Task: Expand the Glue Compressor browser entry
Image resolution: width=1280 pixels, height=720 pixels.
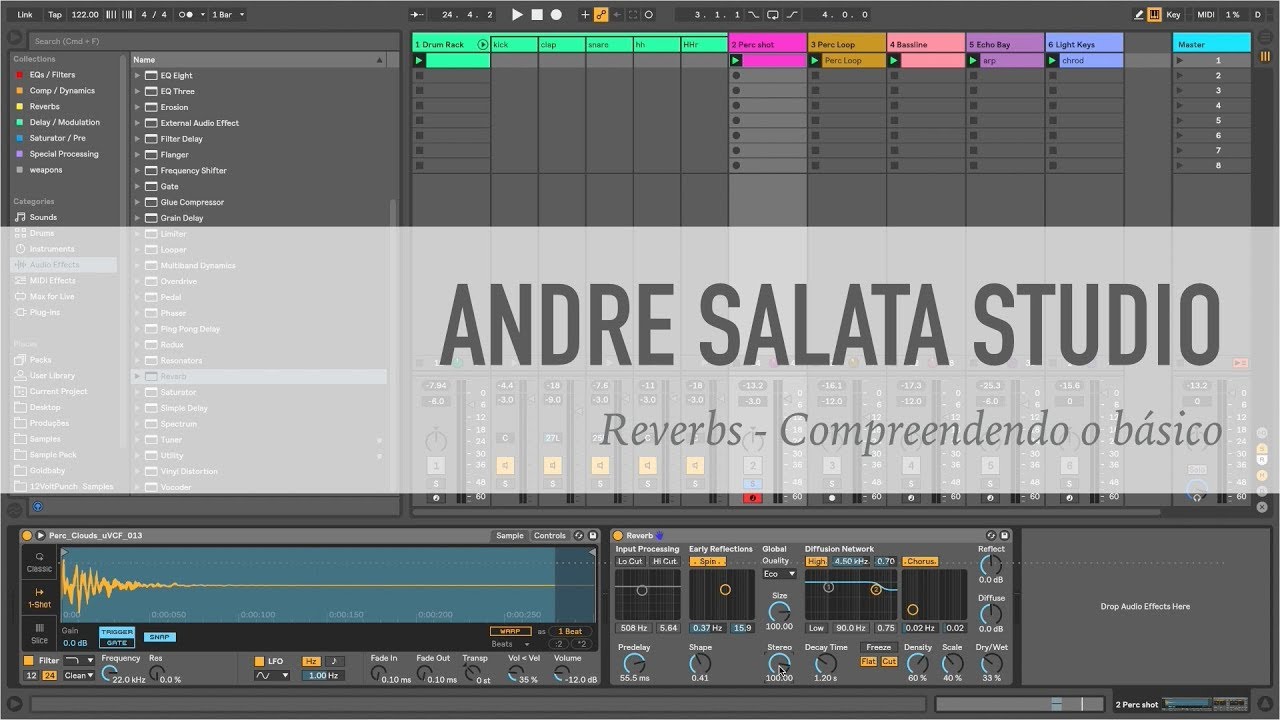Action: 138,202
